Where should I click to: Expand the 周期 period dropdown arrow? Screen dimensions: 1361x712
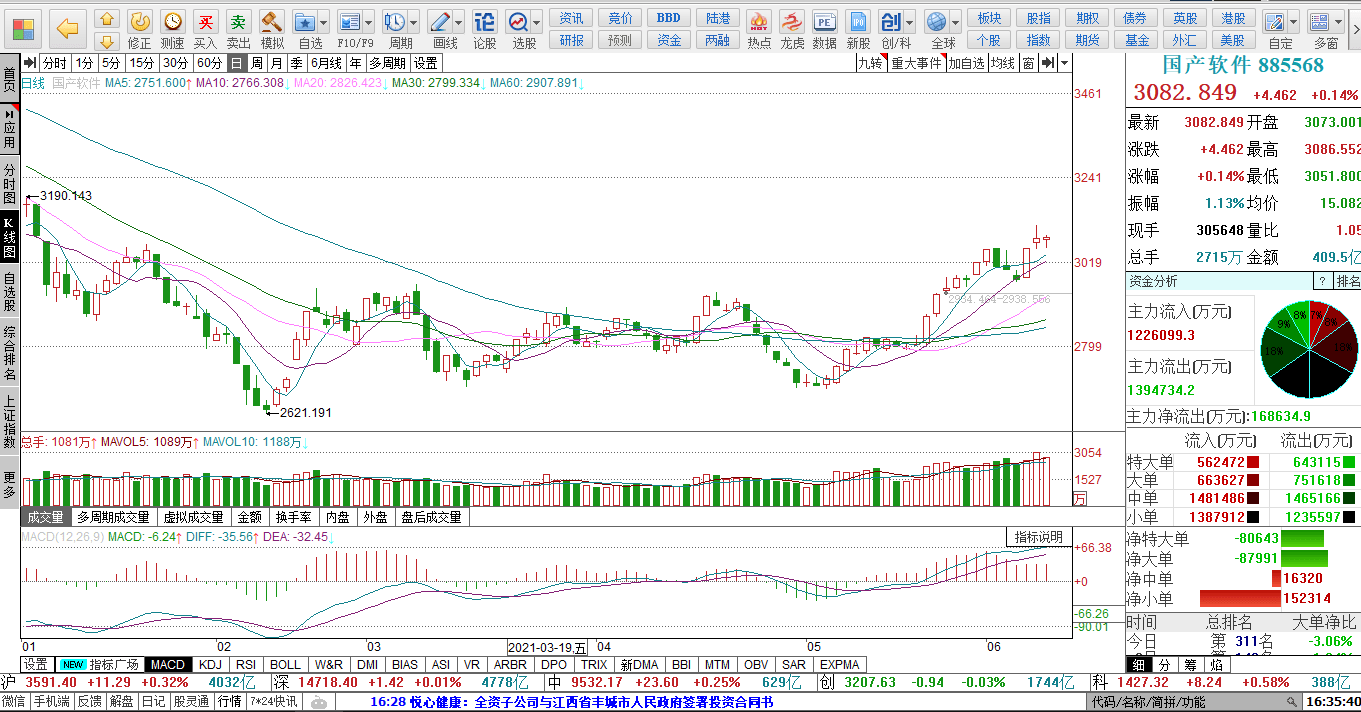point(414,21)
